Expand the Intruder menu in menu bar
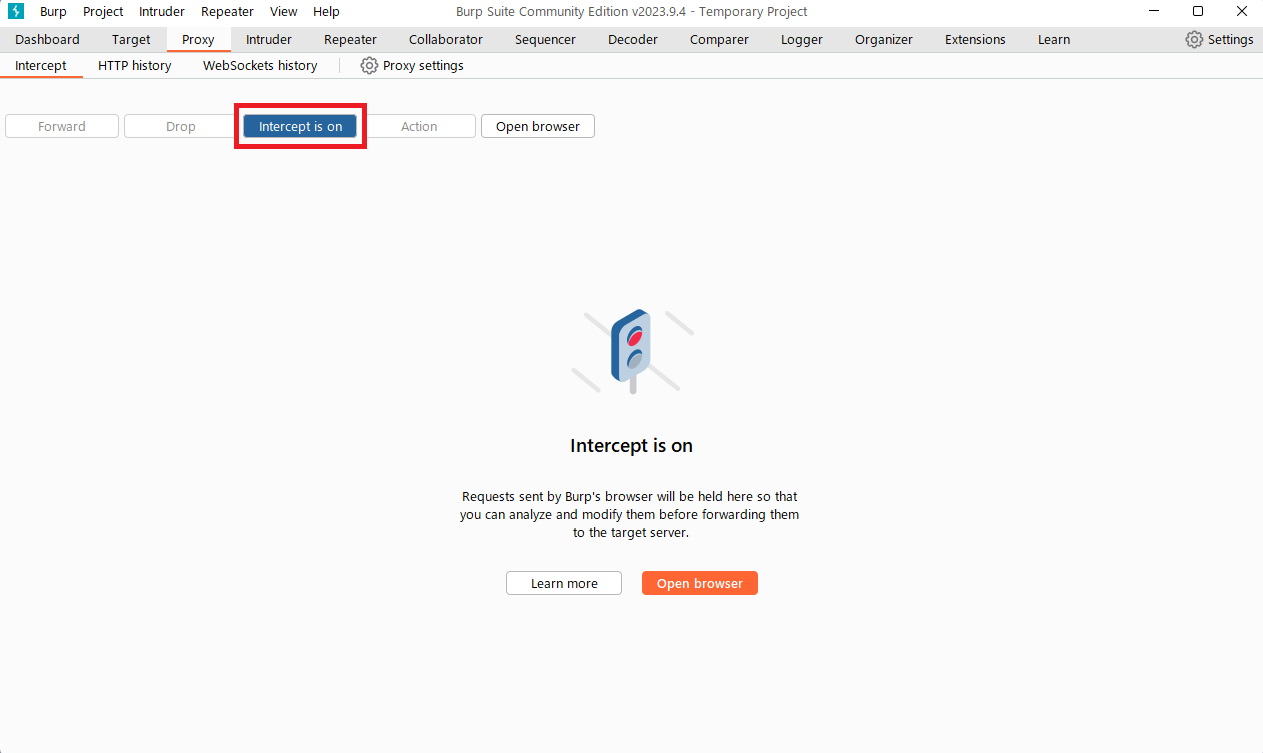 click(x=162, y=12)
